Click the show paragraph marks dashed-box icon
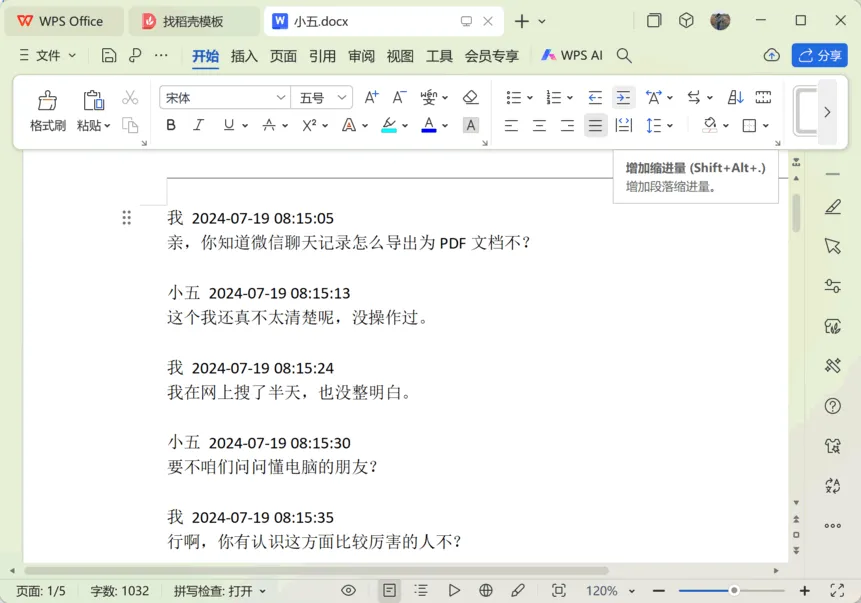 (763, 98)
